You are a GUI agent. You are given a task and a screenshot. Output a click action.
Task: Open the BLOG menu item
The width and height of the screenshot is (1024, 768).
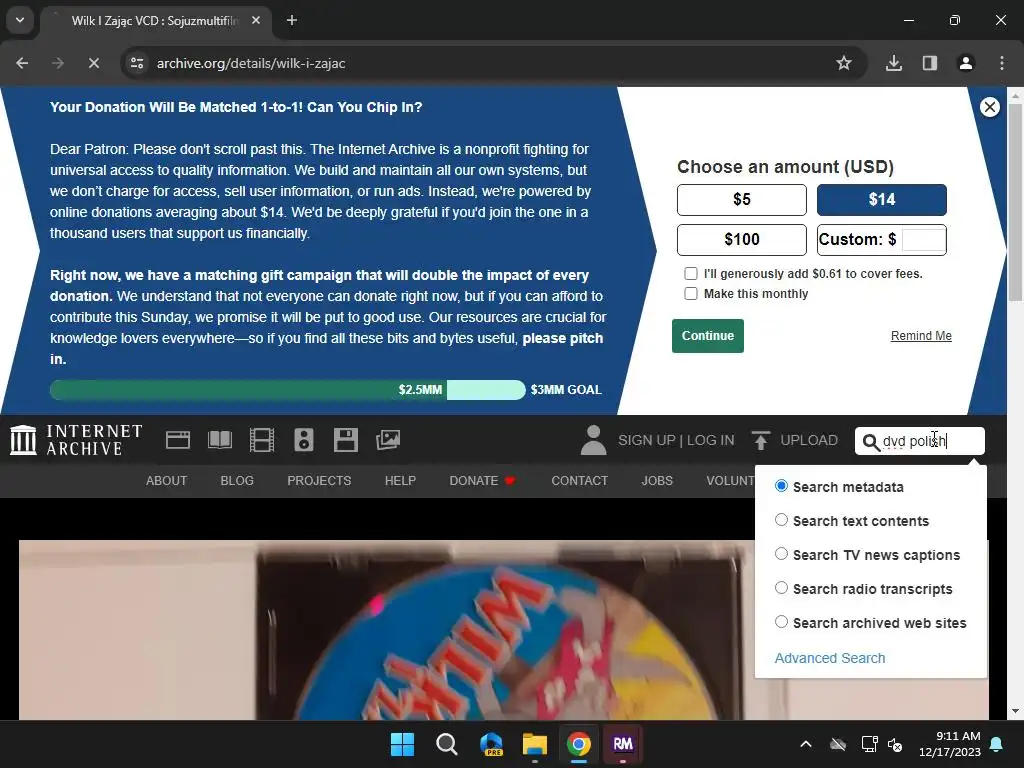237,481
